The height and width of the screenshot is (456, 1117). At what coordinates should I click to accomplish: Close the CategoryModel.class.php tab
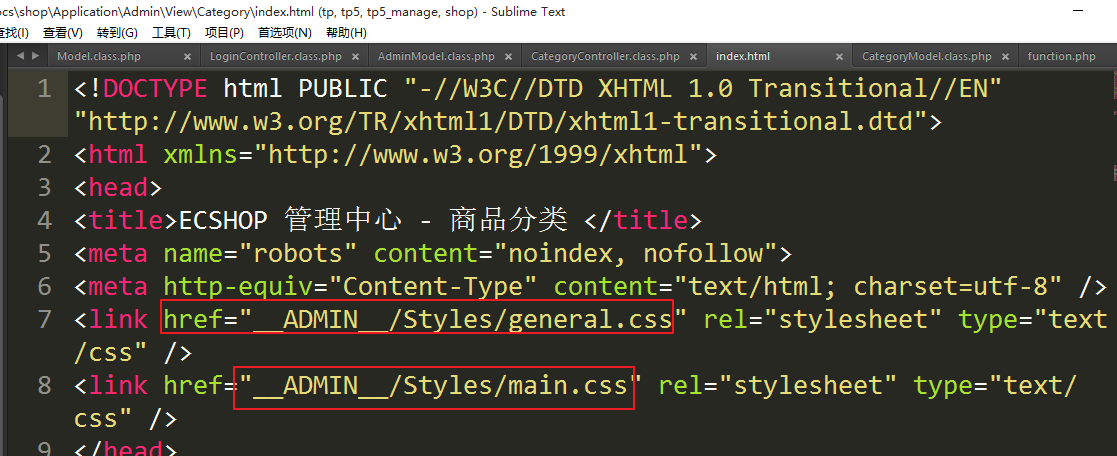(x=1006, y=57)
